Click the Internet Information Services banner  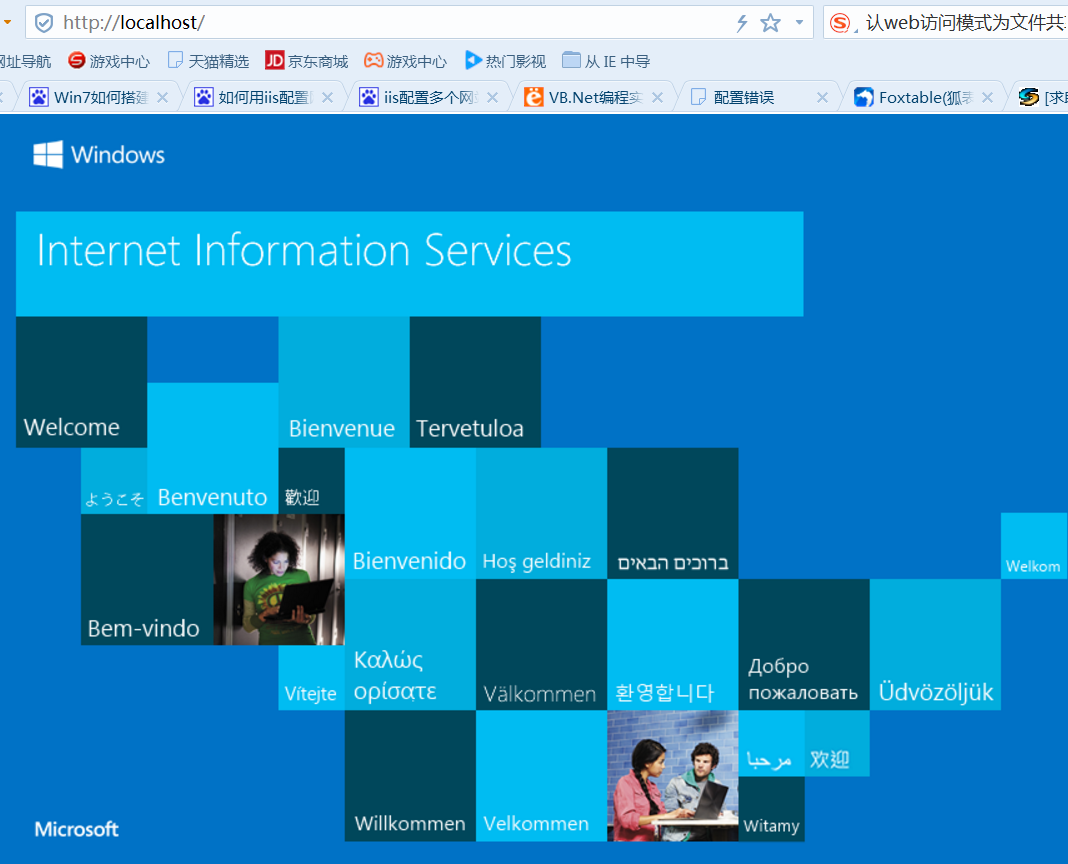point(409,264)
